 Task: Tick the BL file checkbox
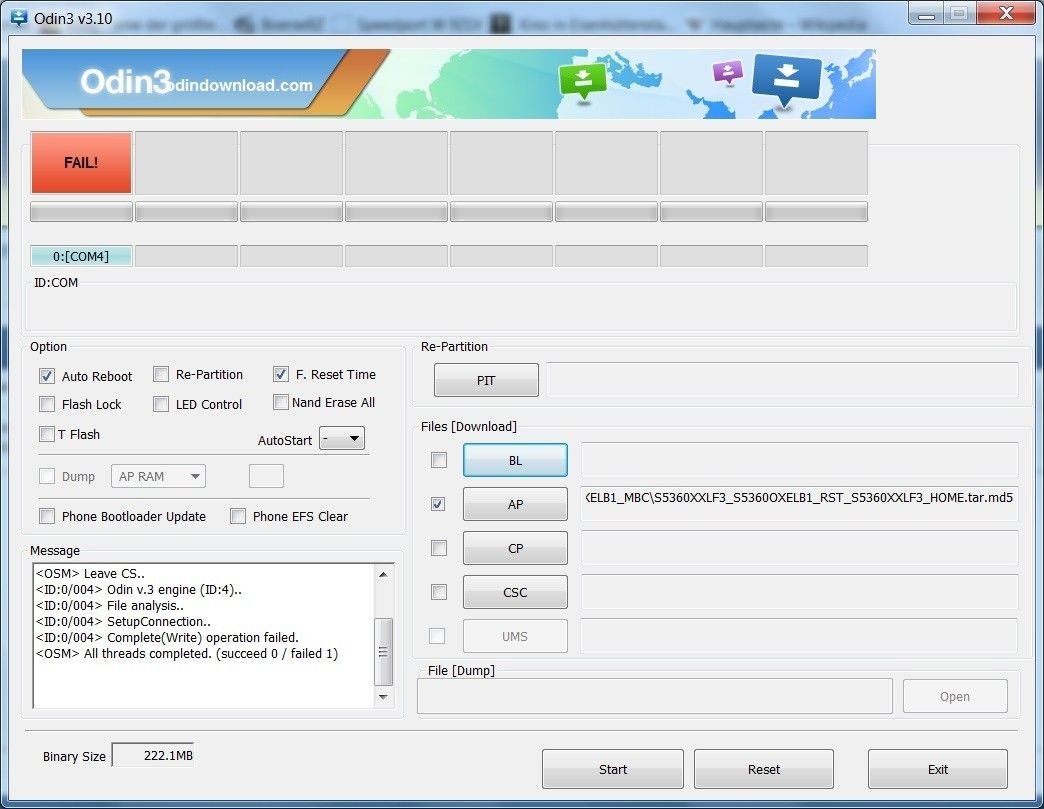439,460
